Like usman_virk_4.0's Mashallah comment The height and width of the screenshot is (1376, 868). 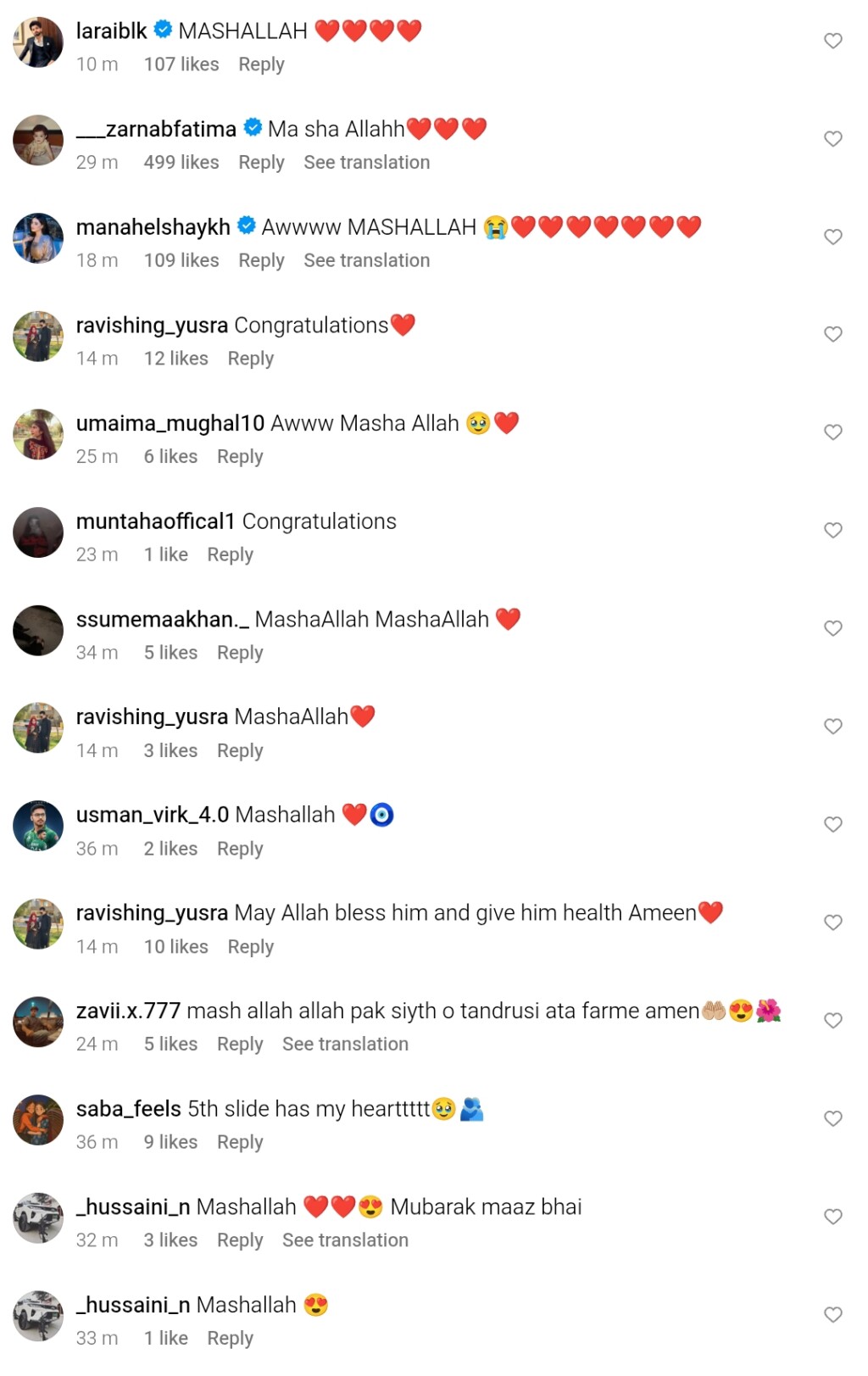833,824
